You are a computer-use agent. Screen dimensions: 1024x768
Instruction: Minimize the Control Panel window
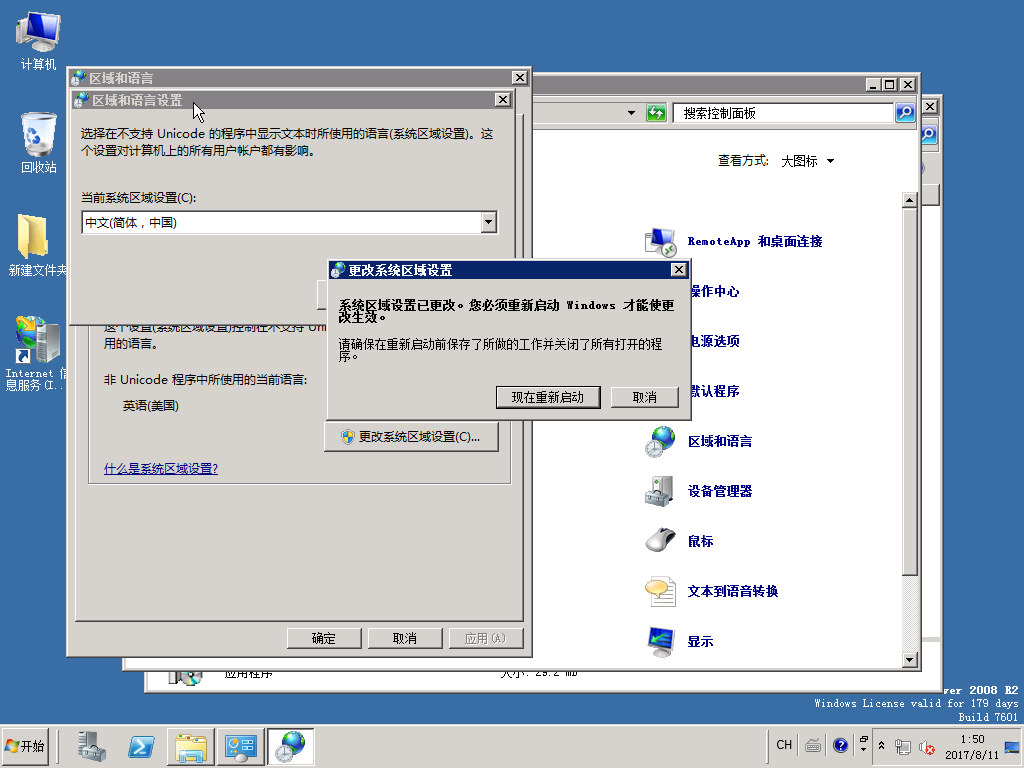point(873,84)
